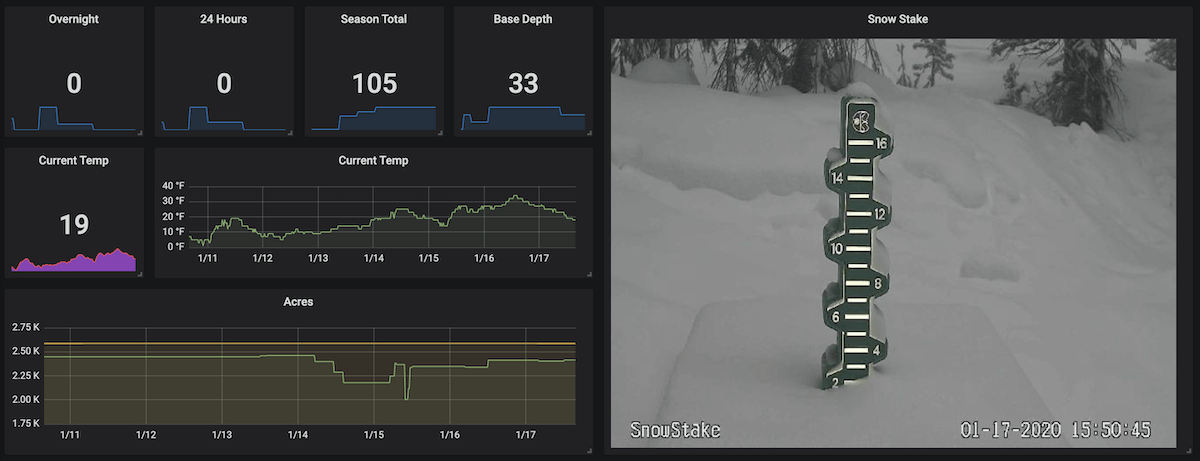The height and width of the screenshot is (461, 1200).
Task: Click the 2.75 K label on the Acres axis
Action: [x=25, y=327]
